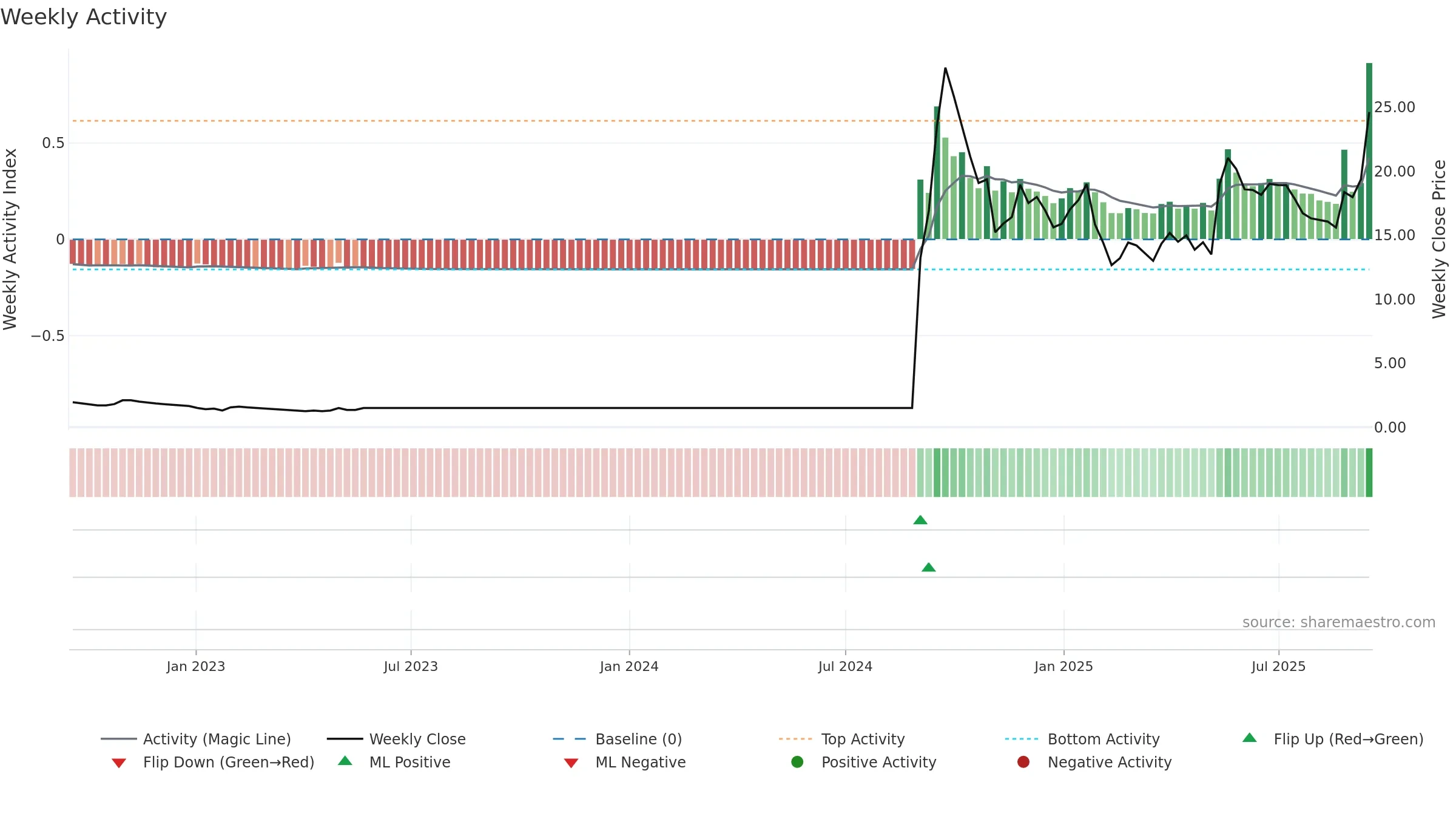The width and height of the screenshot is (1456, 819).
Task: Click the black price line's highest peak
Action: coord(945,69)
